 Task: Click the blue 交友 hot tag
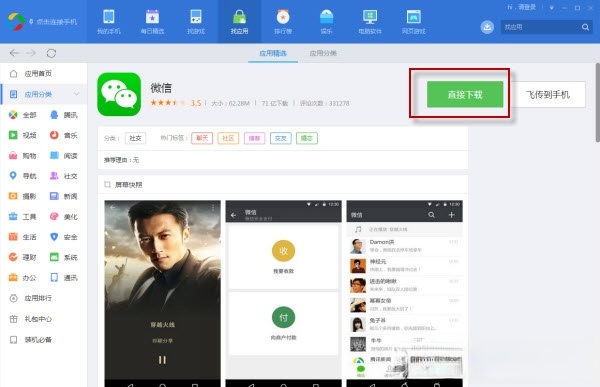(x=280, y=138)
